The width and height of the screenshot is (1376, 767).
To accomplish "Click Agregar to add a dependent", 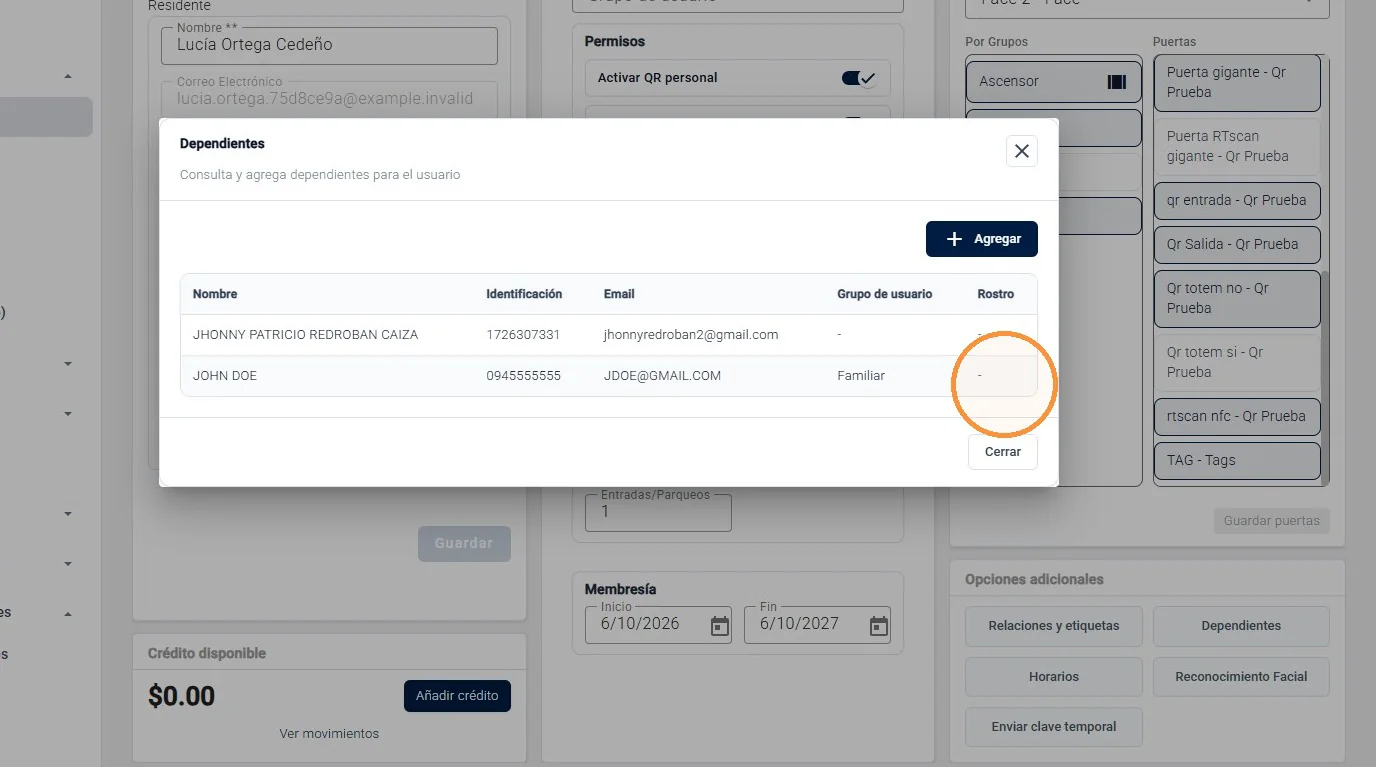I will point(982,239).
